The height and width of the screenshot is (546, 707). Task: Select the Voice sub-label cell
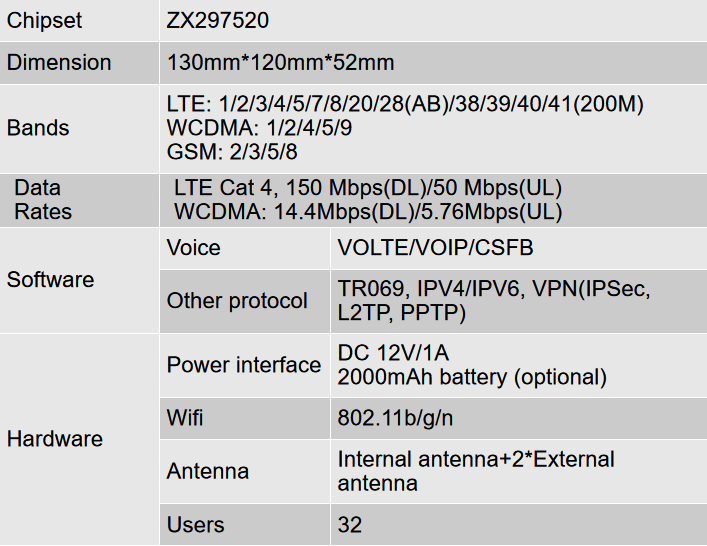pos(245,248)
